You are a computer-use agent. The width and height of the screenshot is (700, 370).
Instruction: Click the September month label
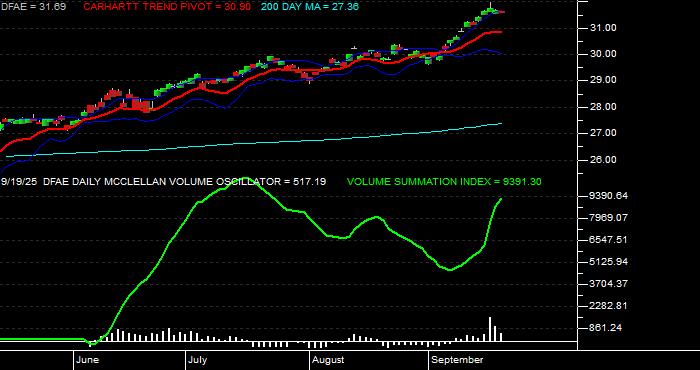pyautogui.click(x=458, y=360)
